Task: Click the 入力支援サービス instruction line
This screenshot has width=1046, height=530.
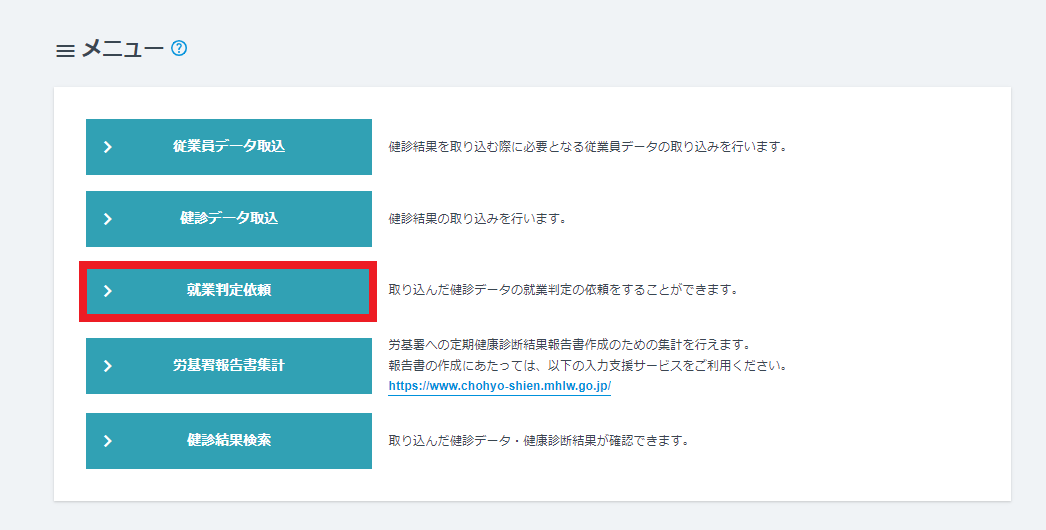Action: [589, 365]
